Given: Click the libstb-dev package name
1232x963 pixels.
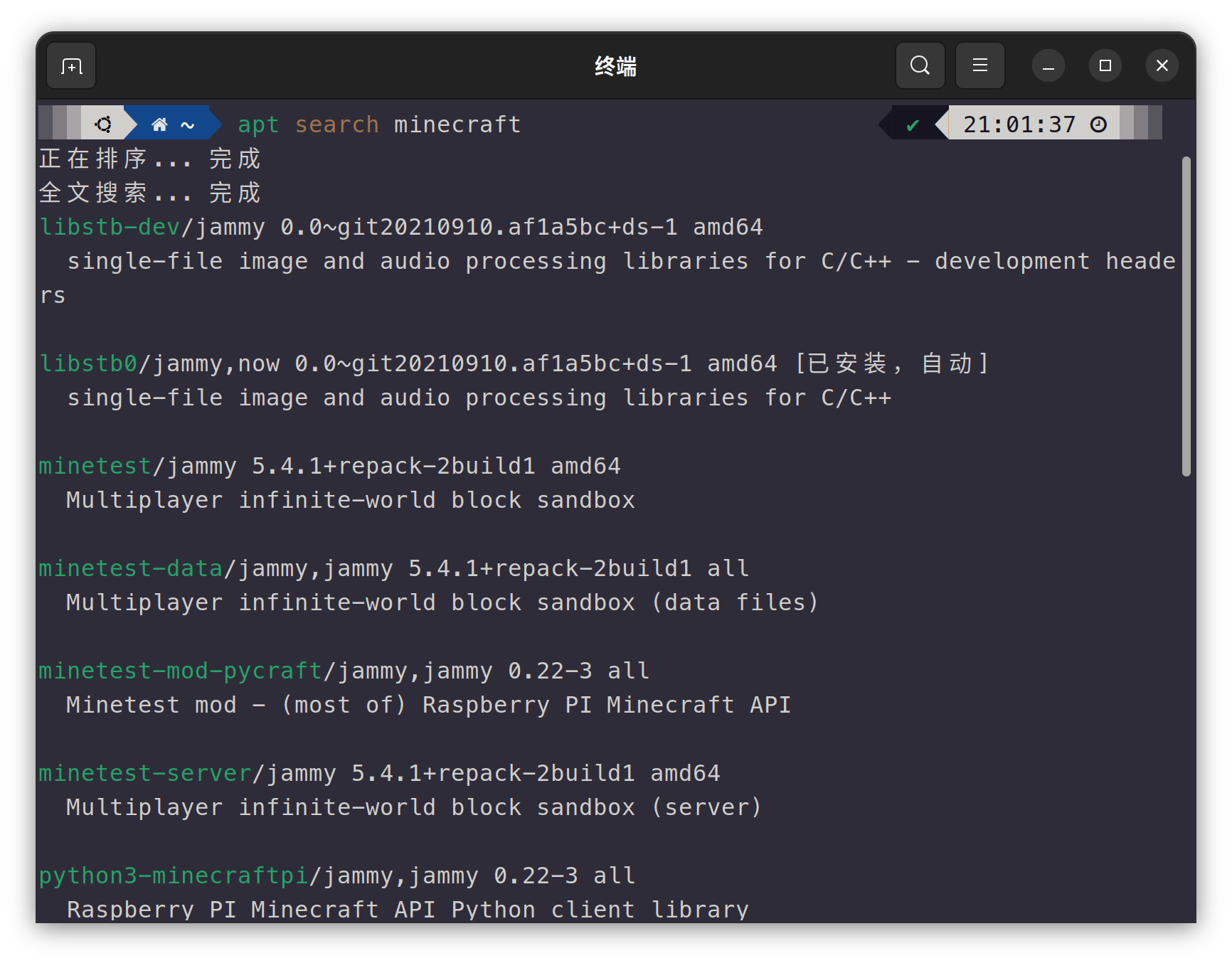Looking at the screenshot, I should tap(110, 227).
